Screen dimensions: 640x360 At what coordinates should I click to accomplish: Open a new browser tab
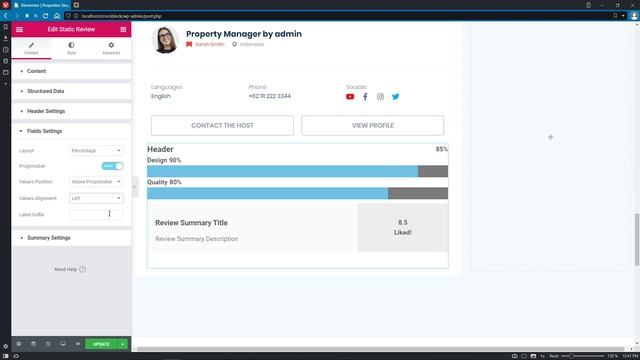(x=76, y=5)
